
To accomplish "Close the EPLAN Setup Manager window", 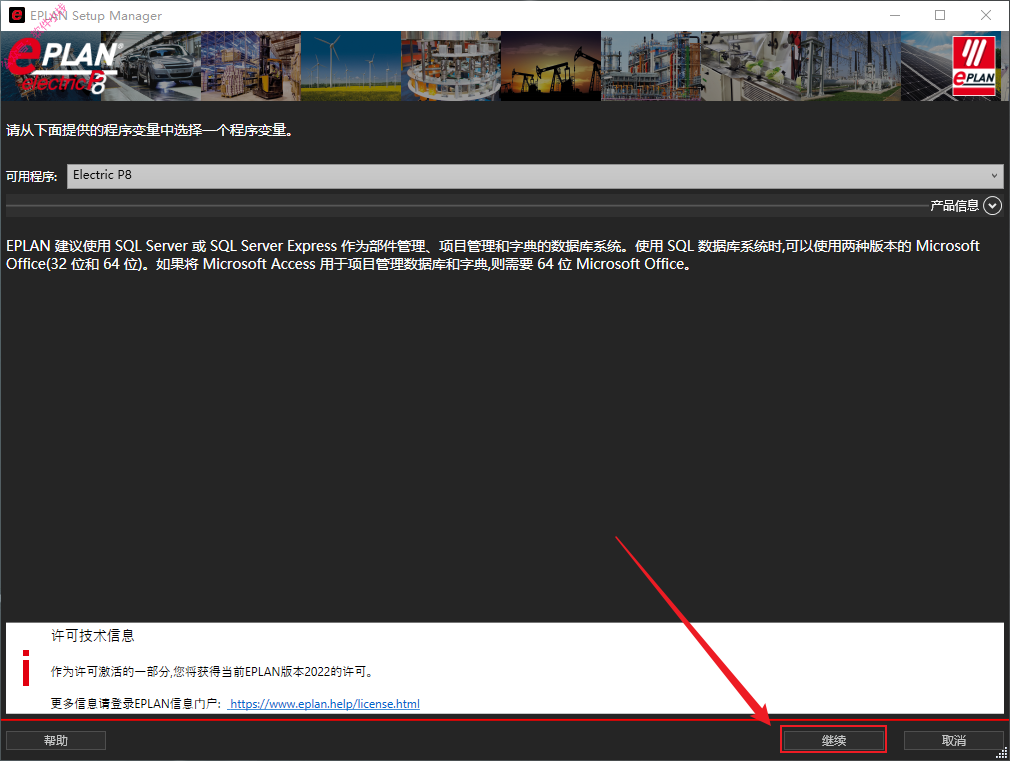I will click(x=986, y=15).
